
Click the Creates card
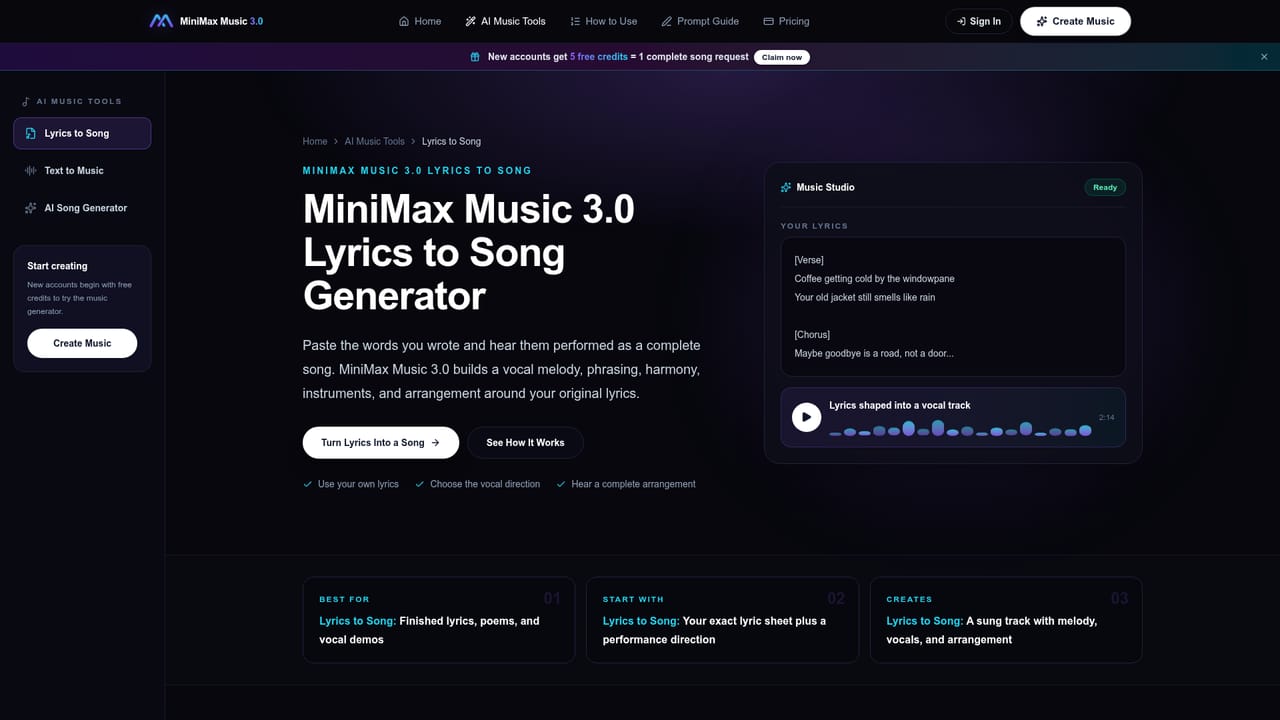pyautogui.click(x=1006, y=620)
